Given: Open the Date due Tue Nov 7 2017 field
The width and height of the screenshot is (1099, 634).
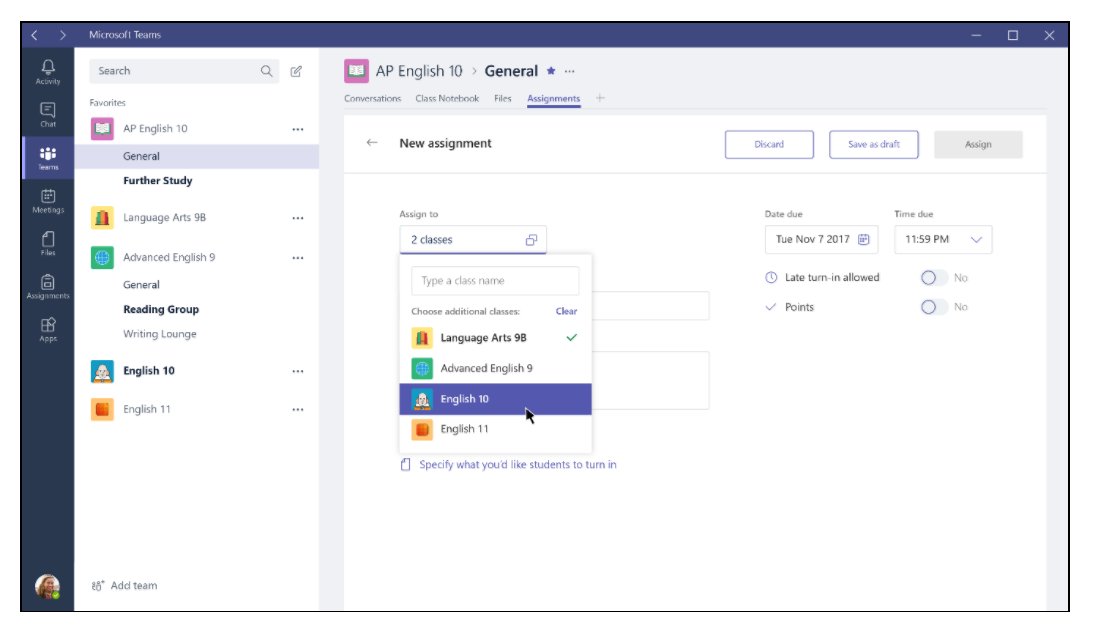Looking at the screenshot, I should click(x=821, y=240).
